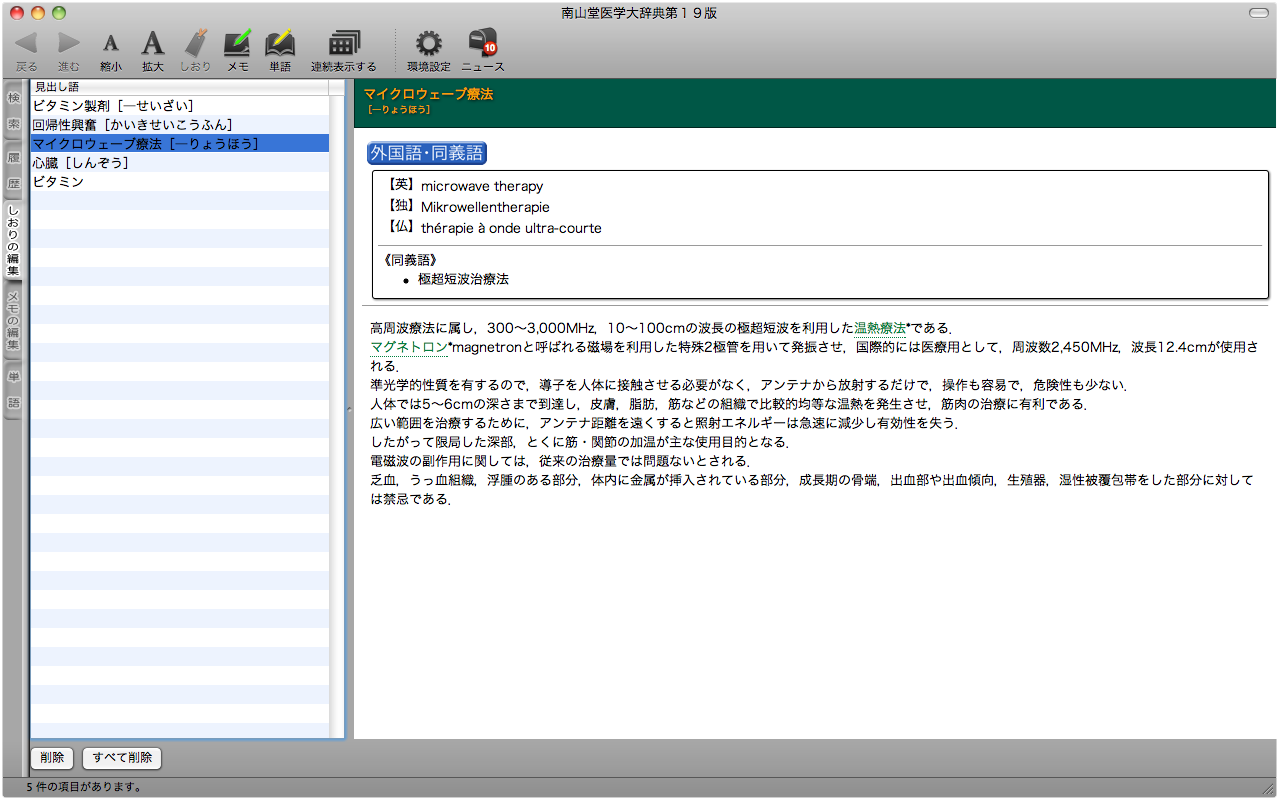
Task: Open the メモ memo tool
Action: pyautogui.click(x=238, y=44)
